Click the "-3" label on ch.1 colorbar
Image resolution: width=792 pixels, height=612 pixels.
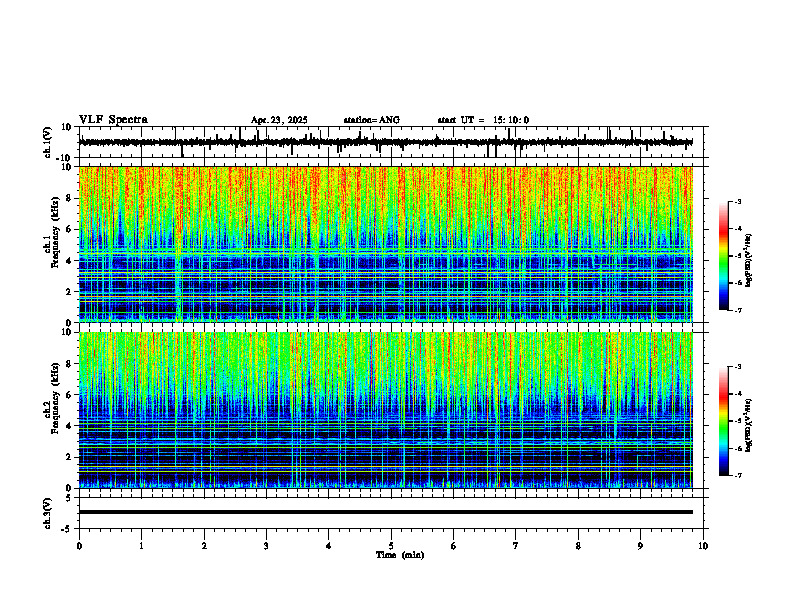[x=738, y=201]
